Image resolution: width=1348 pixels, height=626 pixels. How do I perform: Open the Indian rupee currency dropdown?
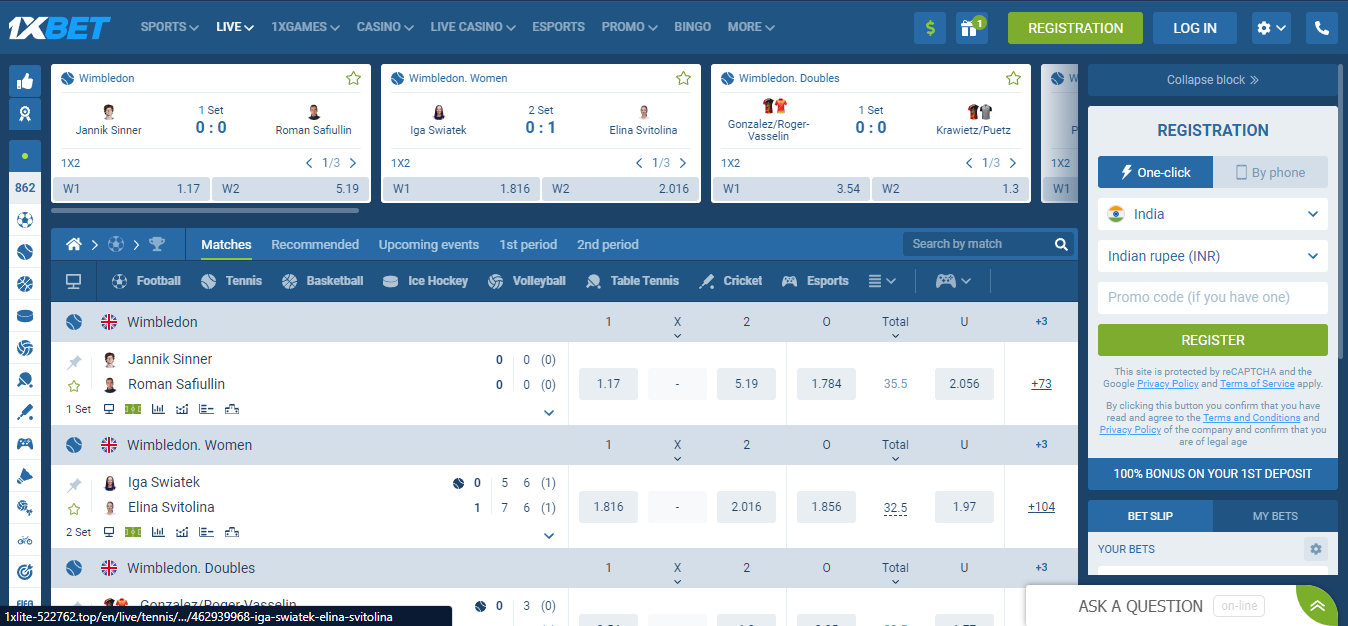click(1213, 256)
